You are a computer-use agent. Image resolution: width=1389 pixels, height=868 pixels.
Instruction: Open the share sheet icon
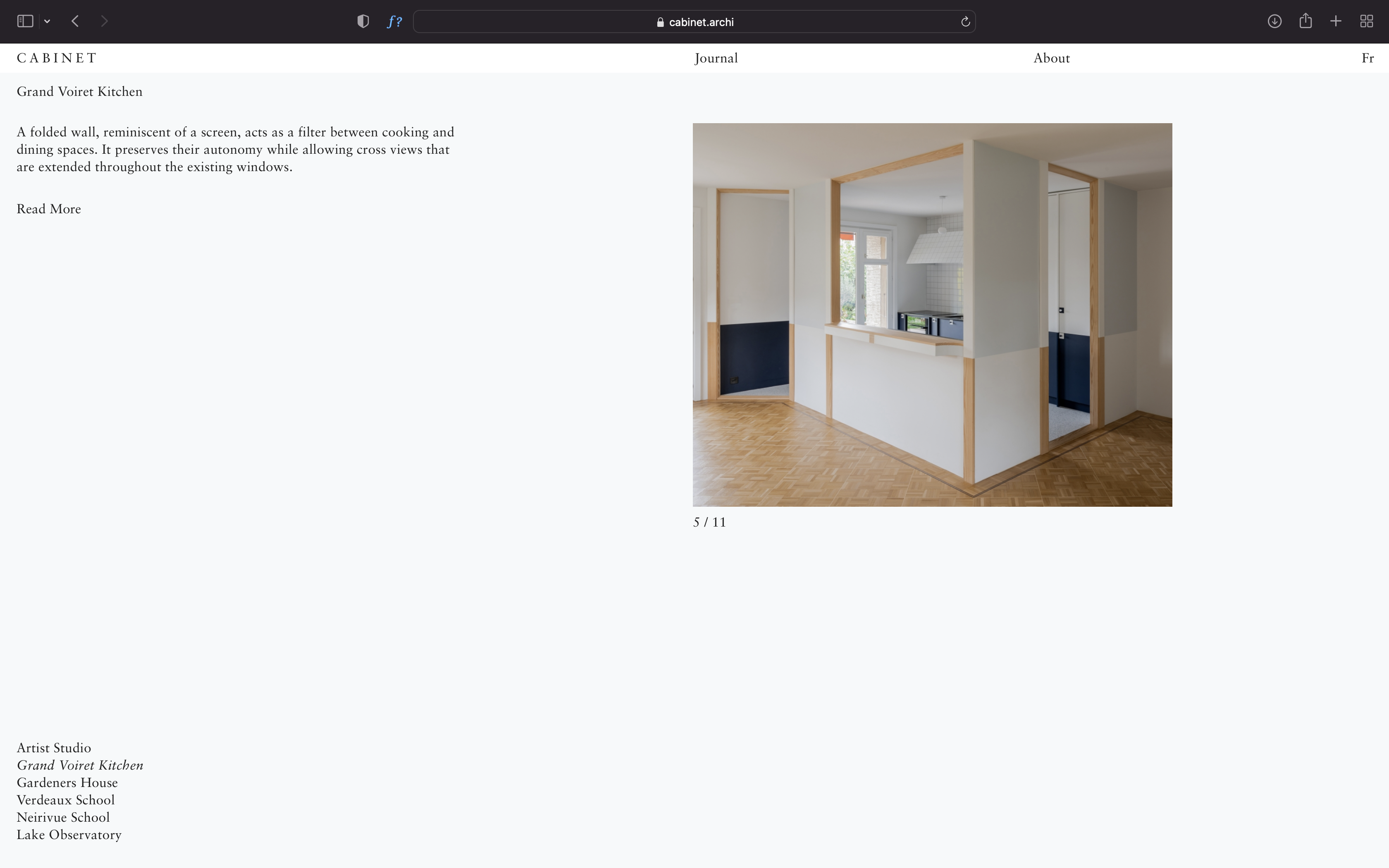pos(1305,21)
